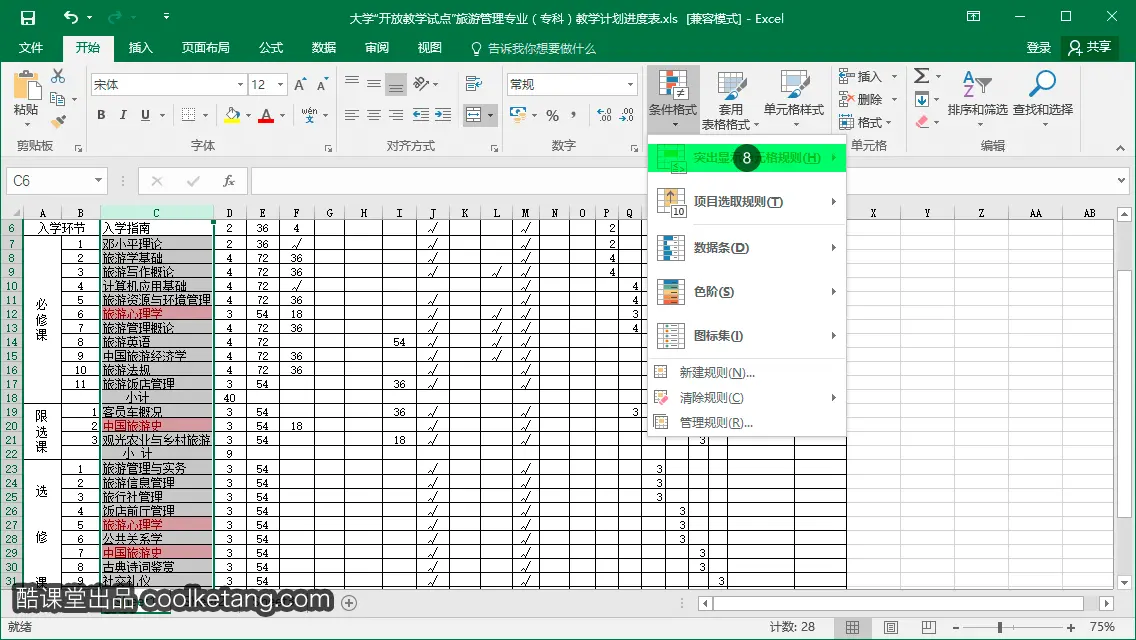
Task: Click the Format Painter brush icon
Action: click(x=59, y=121)
